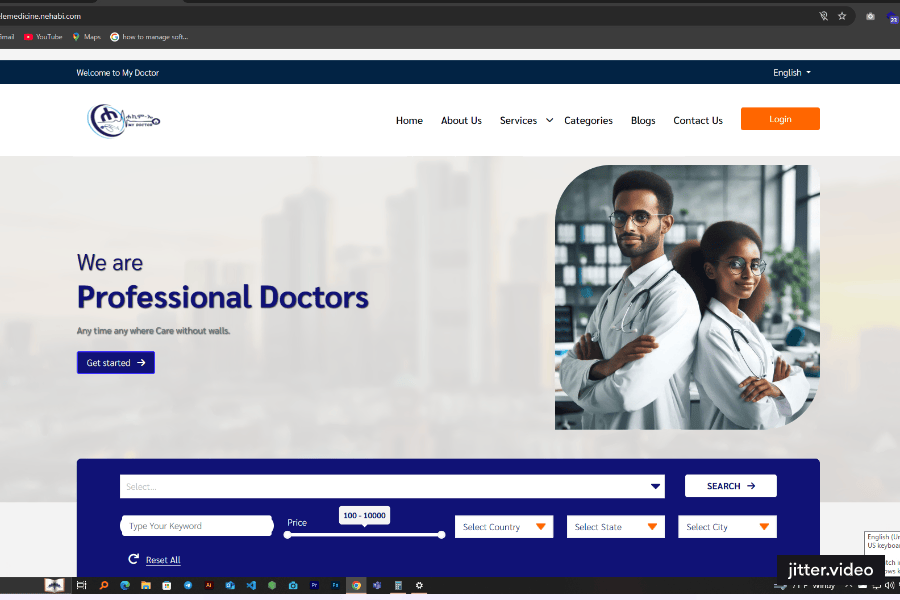Open File Explorer from the taskbar

tap(146, 585)
